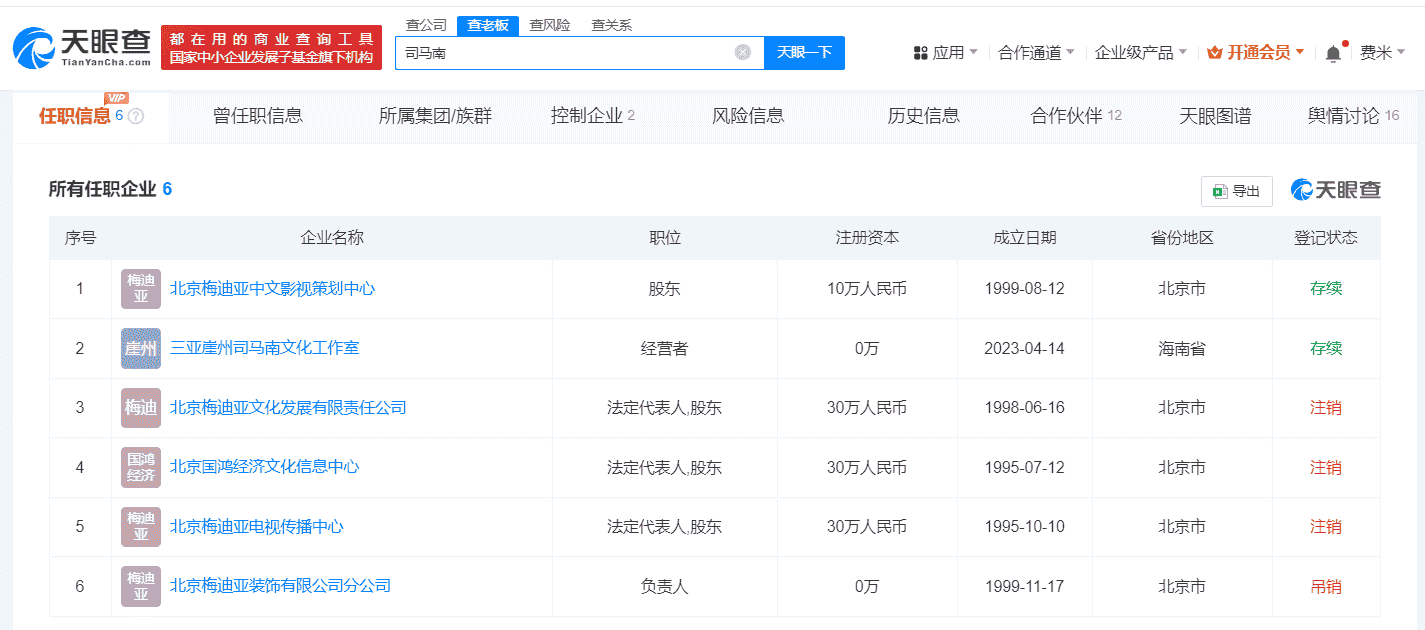Click the 梅迪亚 logo of 北京梅迪亚中文影视策划中心
This screenshot has width=1425, height=630.
pyautogui.click(x=139, y=288)
